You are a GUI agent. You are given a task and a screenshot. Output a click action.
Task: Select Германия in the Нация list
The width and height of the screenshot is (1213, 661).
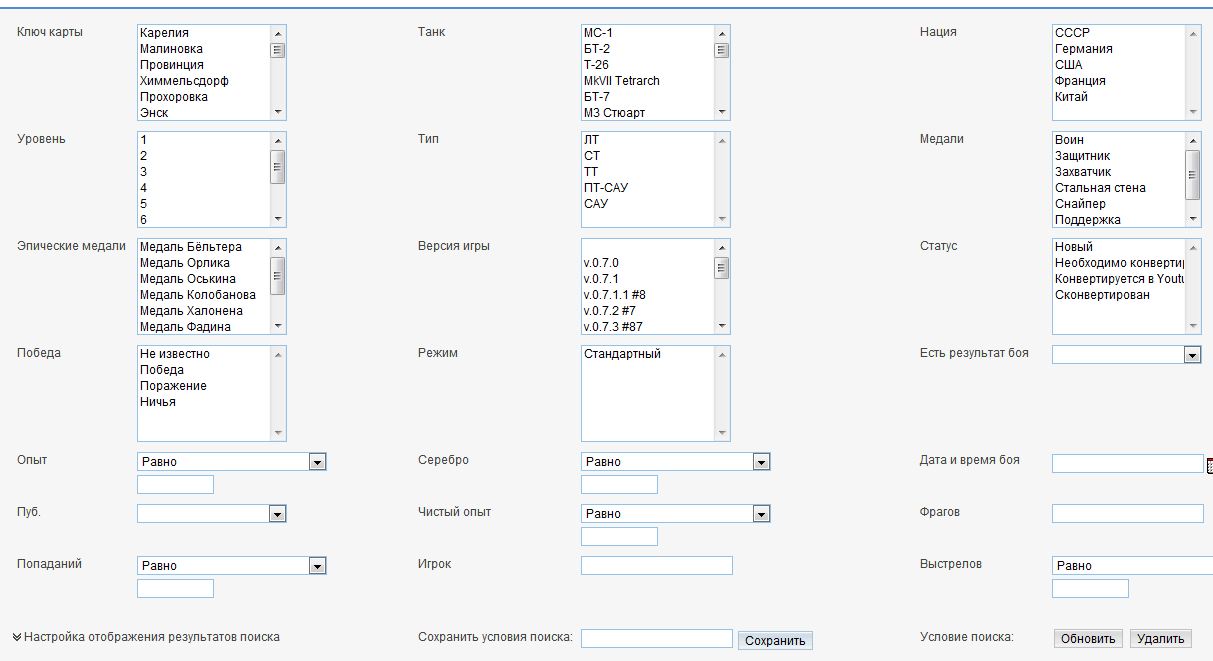(x=1083, y=49)
